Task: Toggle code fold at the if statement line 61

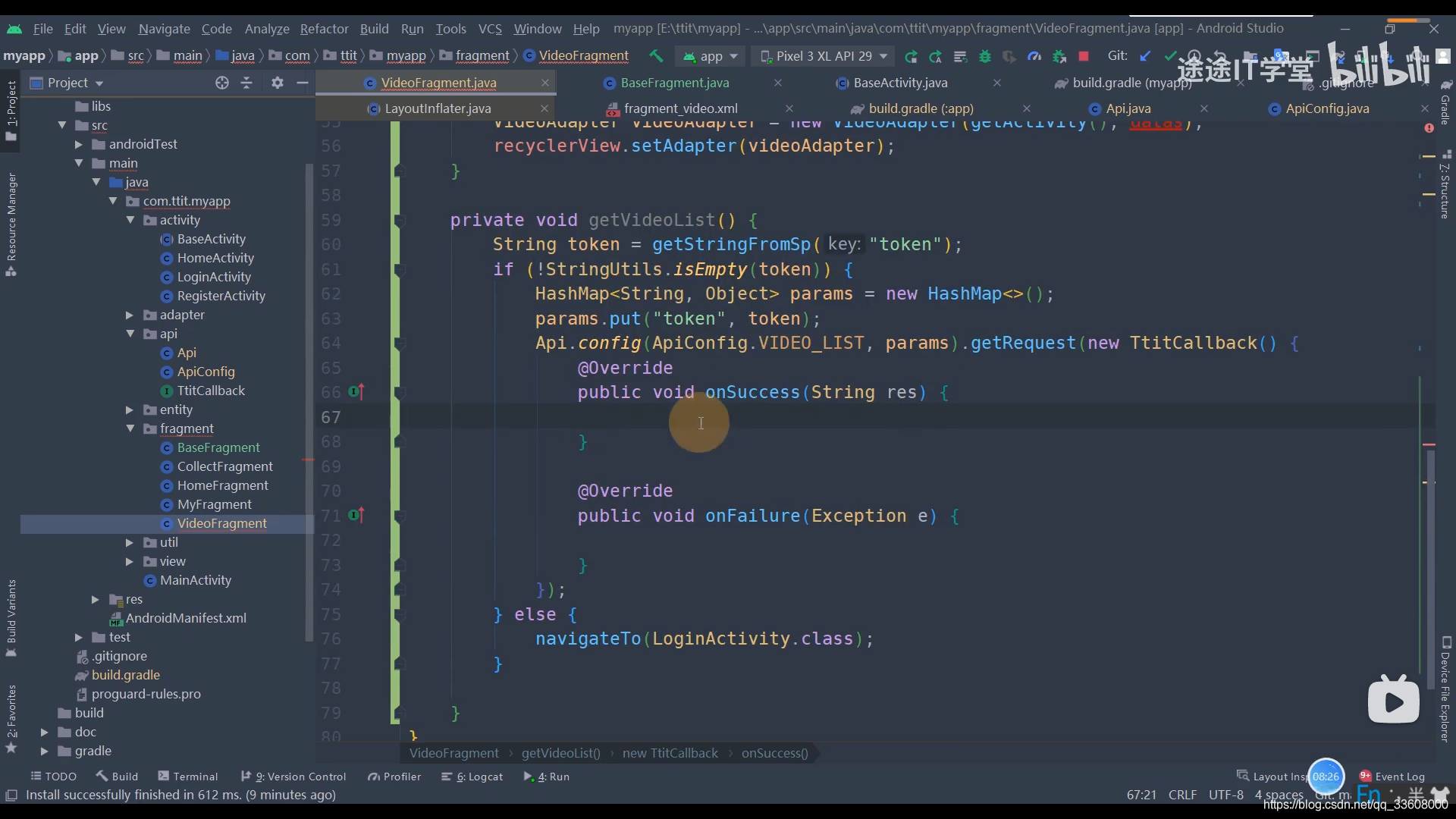Action: tap(399, 270)
